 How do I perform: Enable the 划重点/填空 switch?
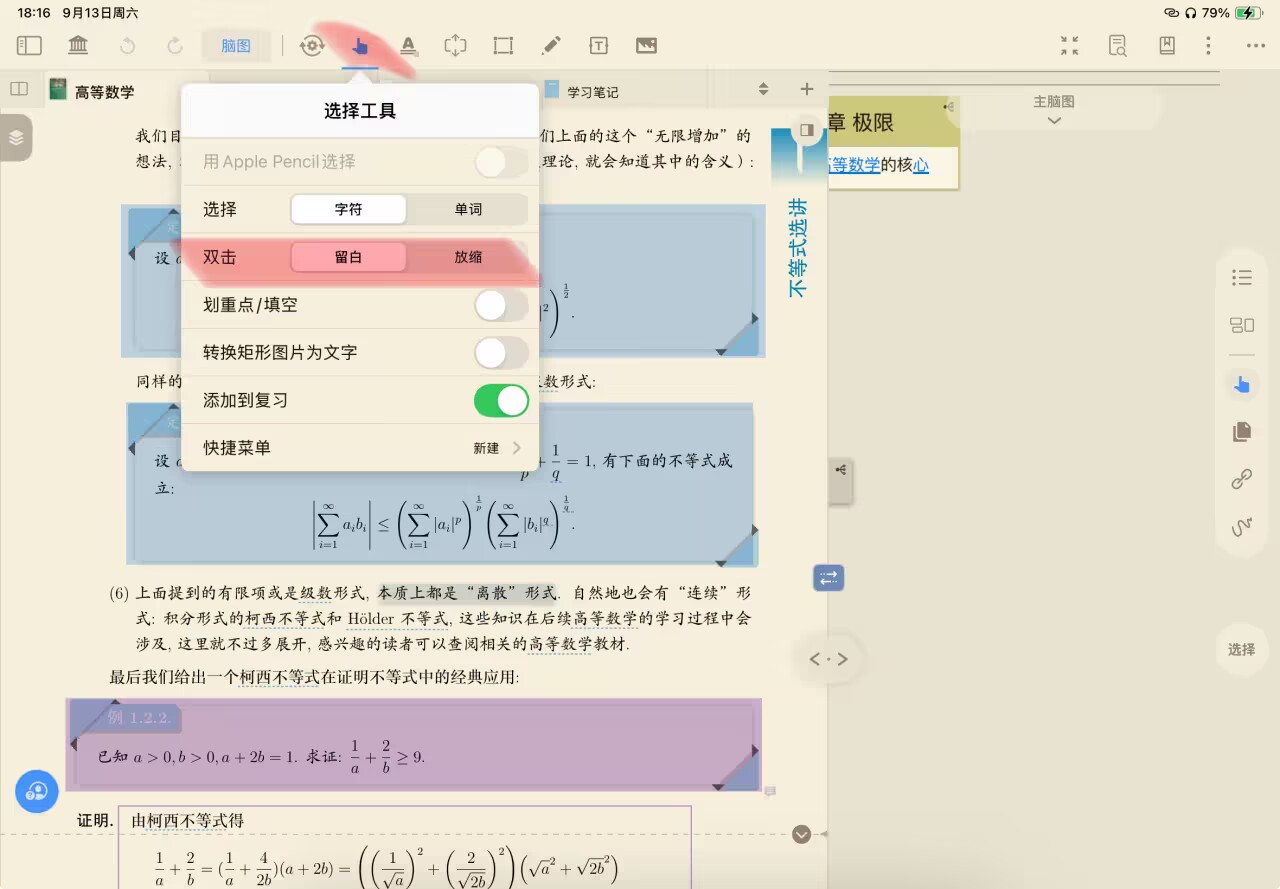(x=500, y=305)
